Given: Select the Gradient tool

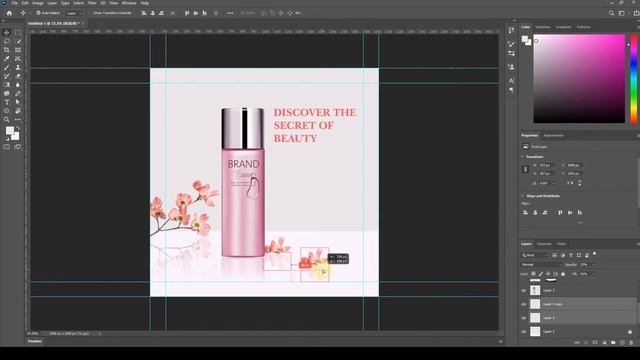Looking at the screenshot, I should coord(7,85).
